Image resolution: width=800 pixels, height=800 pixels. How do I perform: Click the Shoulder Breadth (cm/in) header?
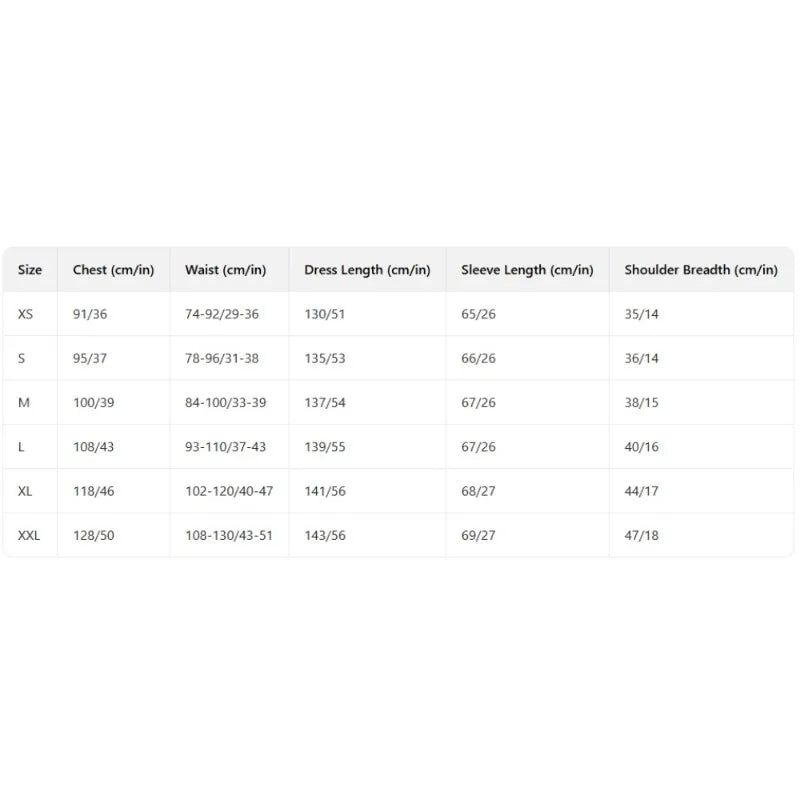click(701, 269)
